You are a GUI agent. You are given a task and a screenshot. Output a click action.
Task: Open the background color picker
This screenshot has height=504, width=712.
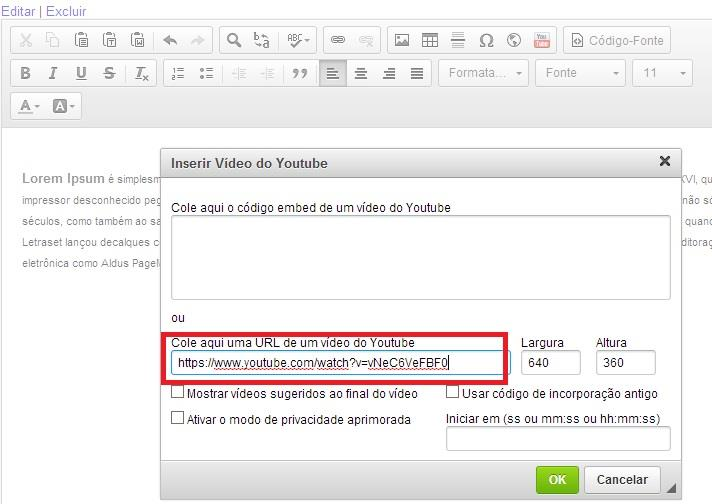64,106
